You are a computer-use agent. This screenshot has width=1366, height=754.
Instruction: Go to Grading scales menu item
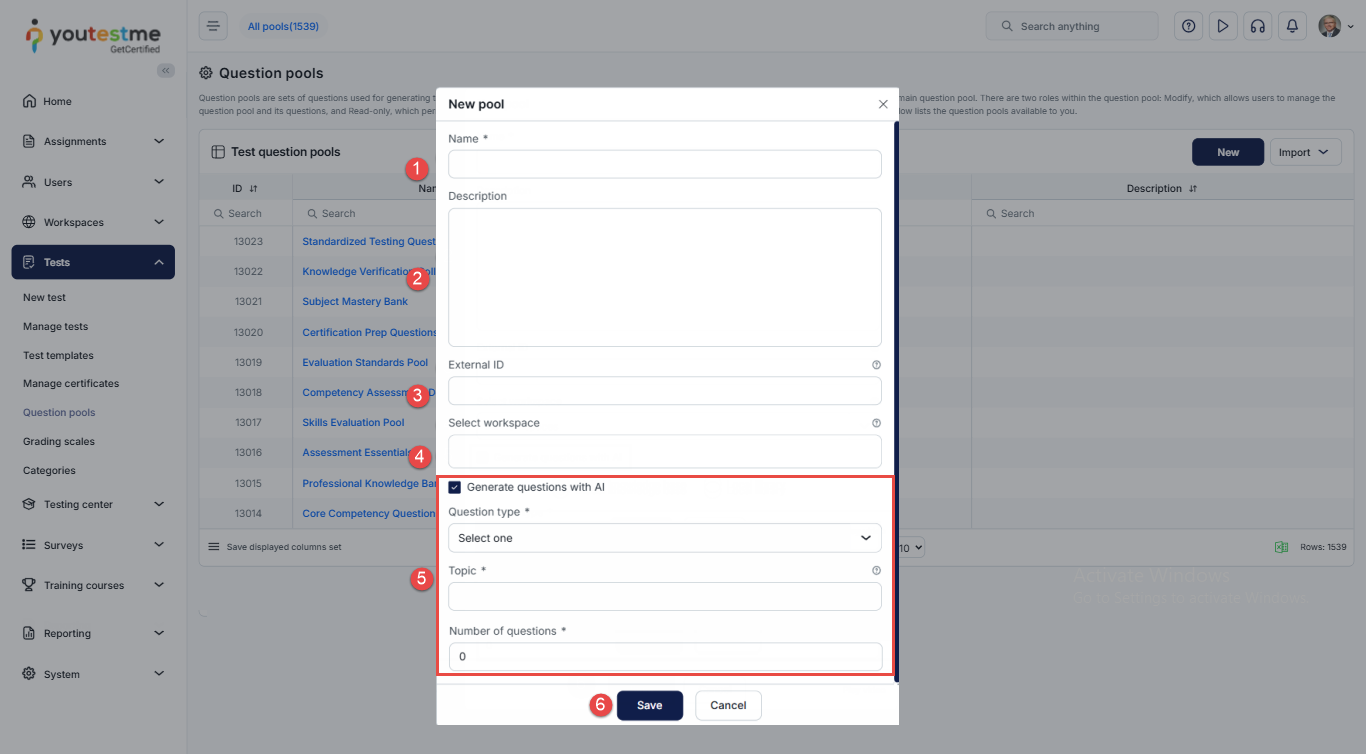58,441
